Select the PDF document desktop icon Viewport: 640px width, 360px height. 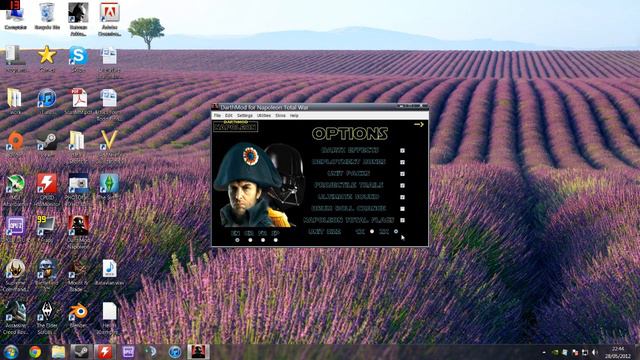pyautogui.click(x=78, y=101)
